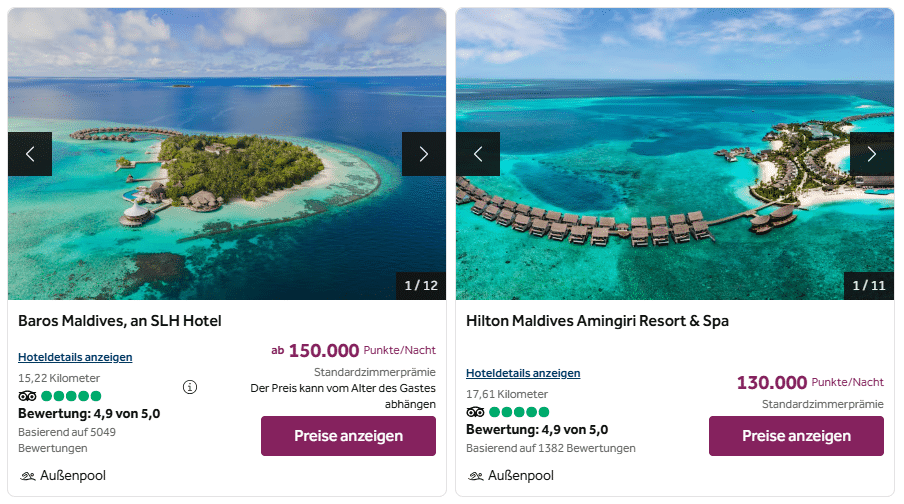Screen dimensions: 904x504
Task: Click the Außenpool icon on Baros card
Action: point(28,476)
